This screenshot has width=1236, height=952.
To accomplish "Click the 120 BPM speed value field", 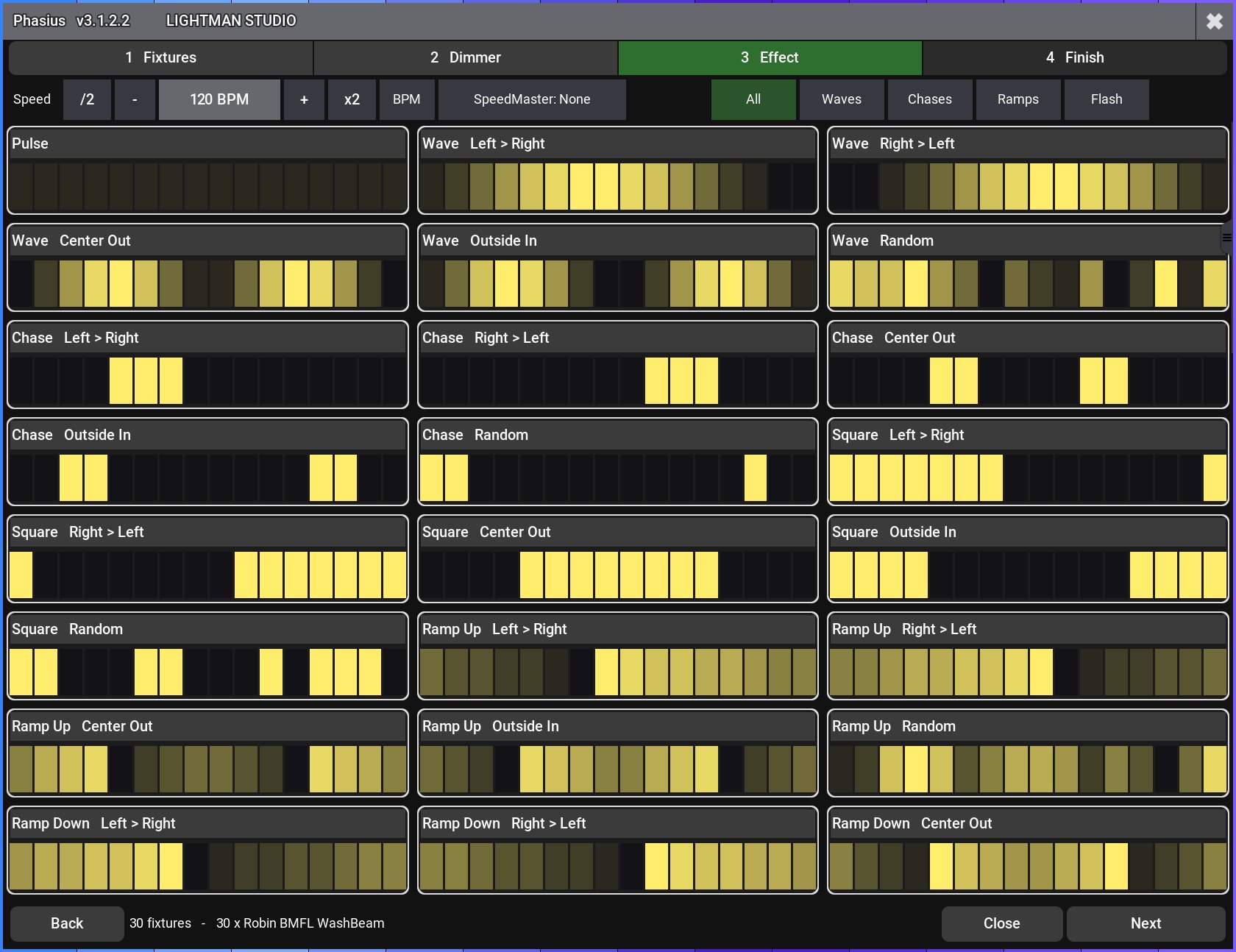I will (x=219, y=99).
